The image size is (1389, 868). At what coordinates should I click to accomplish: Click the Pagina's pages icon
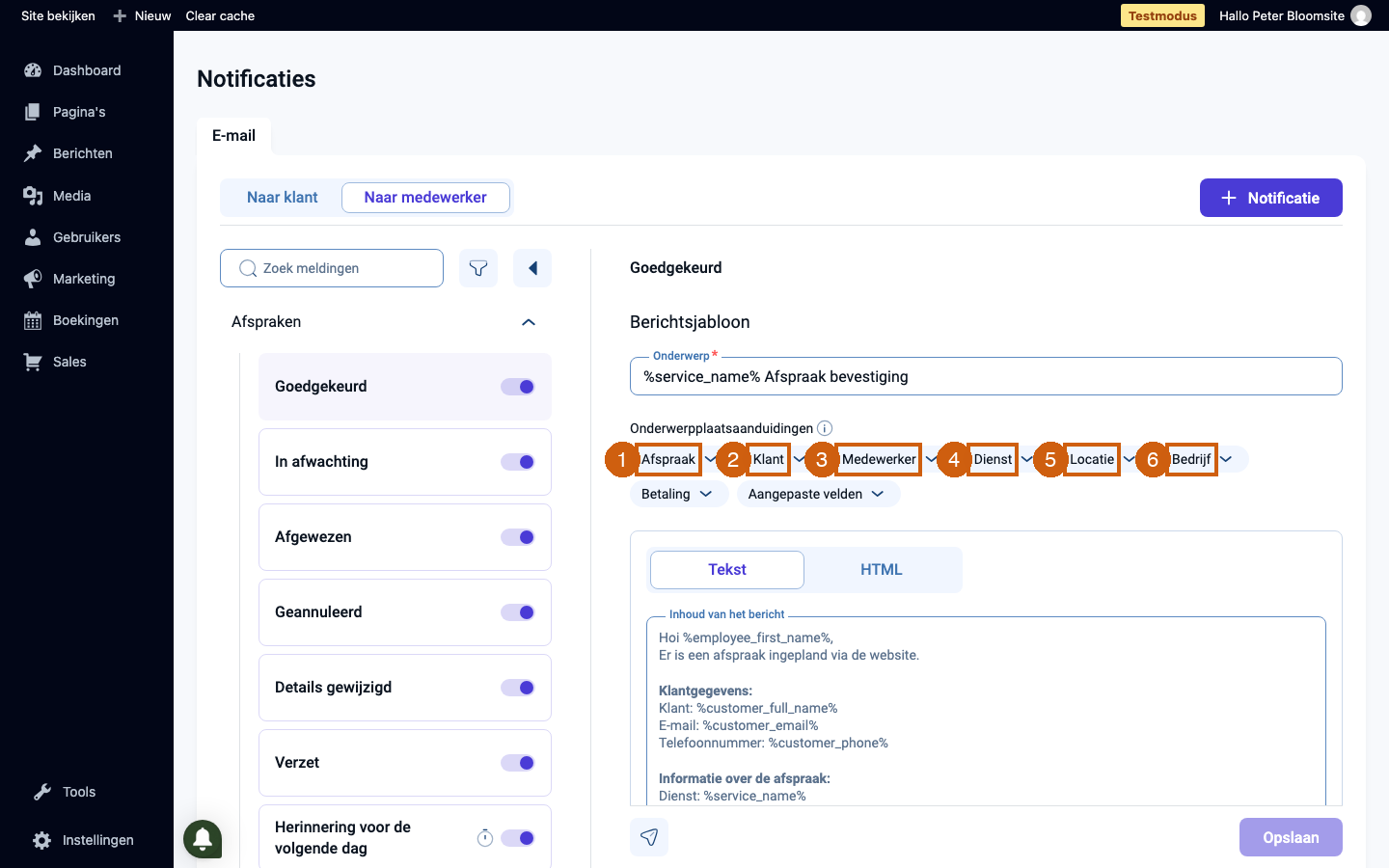pyautogui.click(x=33, y=112)
